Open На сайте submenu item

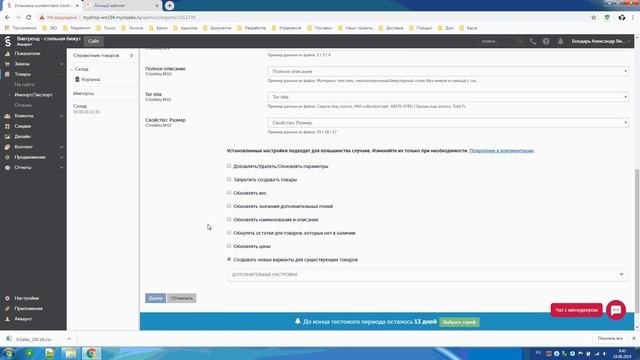click(24, 84)
